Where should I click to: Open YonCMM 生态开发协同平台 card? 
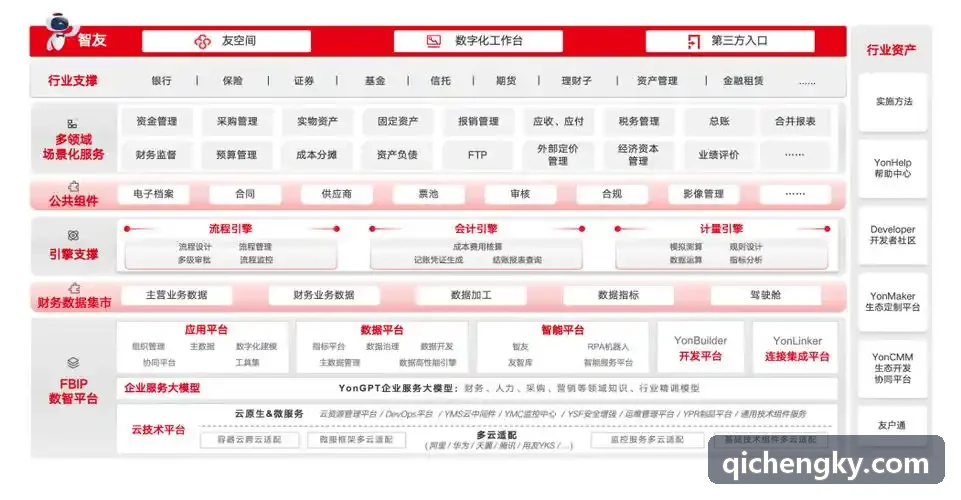tap(892, 368)
